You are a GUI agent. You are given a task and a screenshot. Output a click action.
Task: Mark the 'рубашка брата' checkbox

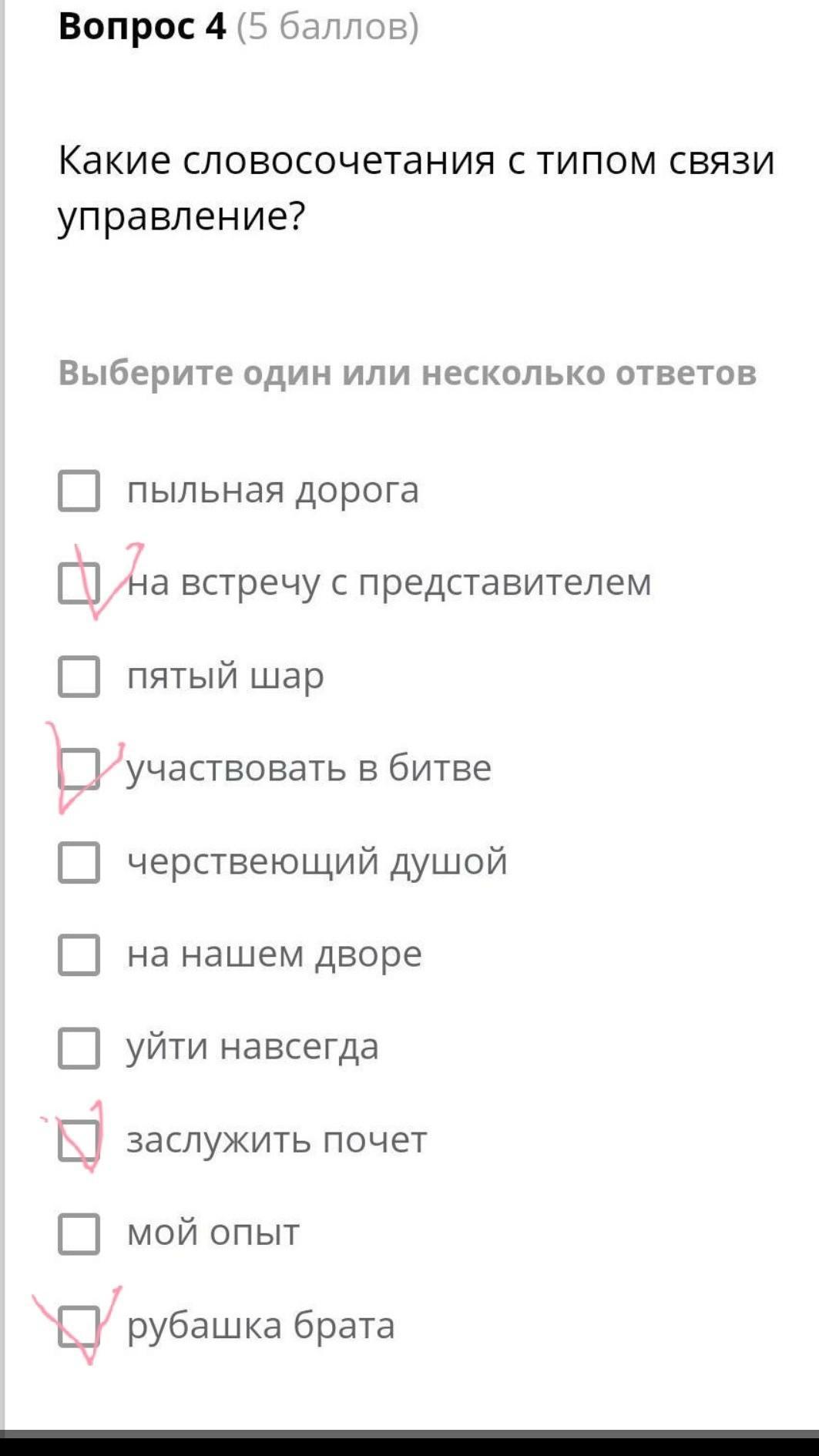(79, 1326)
